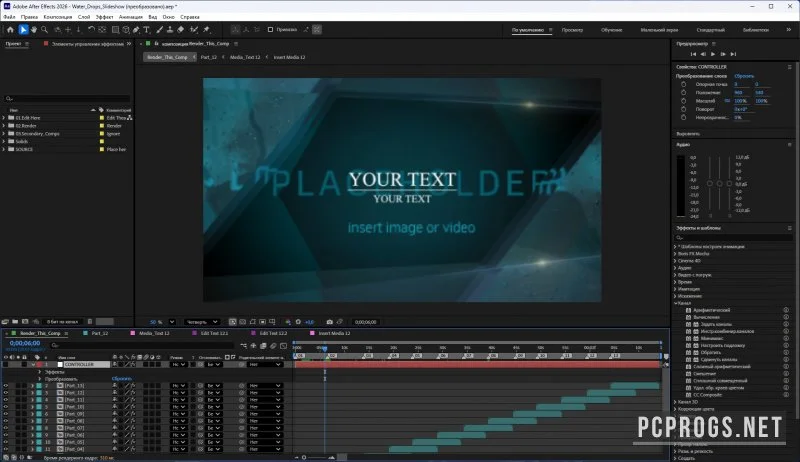Screen dimensions: 800x462
Task: Open the Эффект menu
Action: point(105,17)
